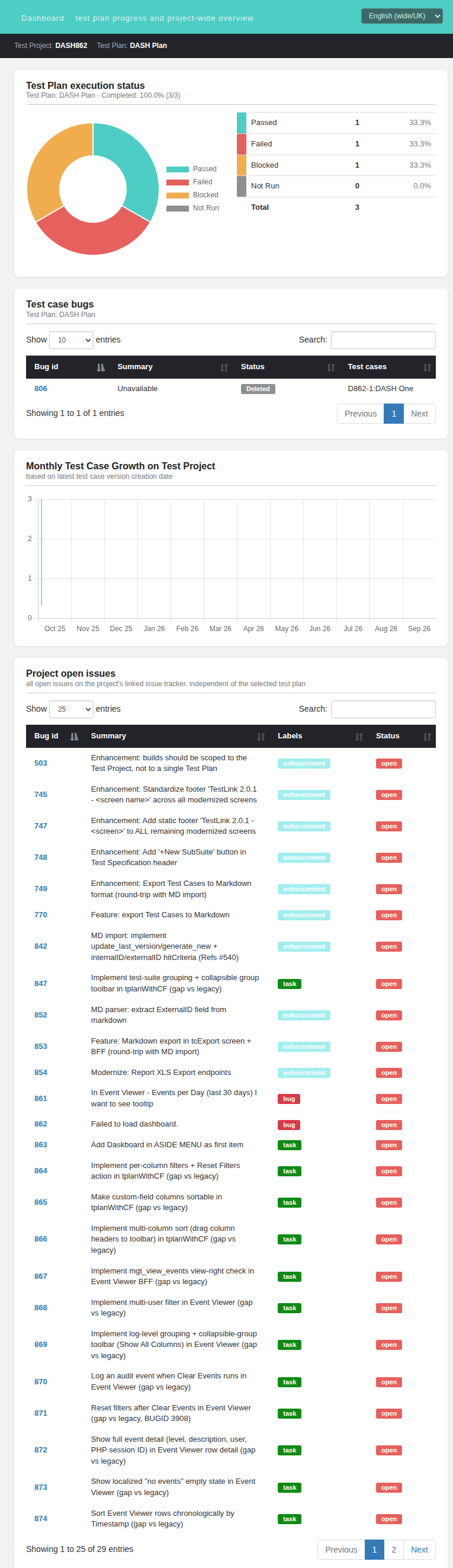Sort open issues by Labels column
Viewport: 453px width, 1568px height.
pyautogui.click(x=319, y=736)
